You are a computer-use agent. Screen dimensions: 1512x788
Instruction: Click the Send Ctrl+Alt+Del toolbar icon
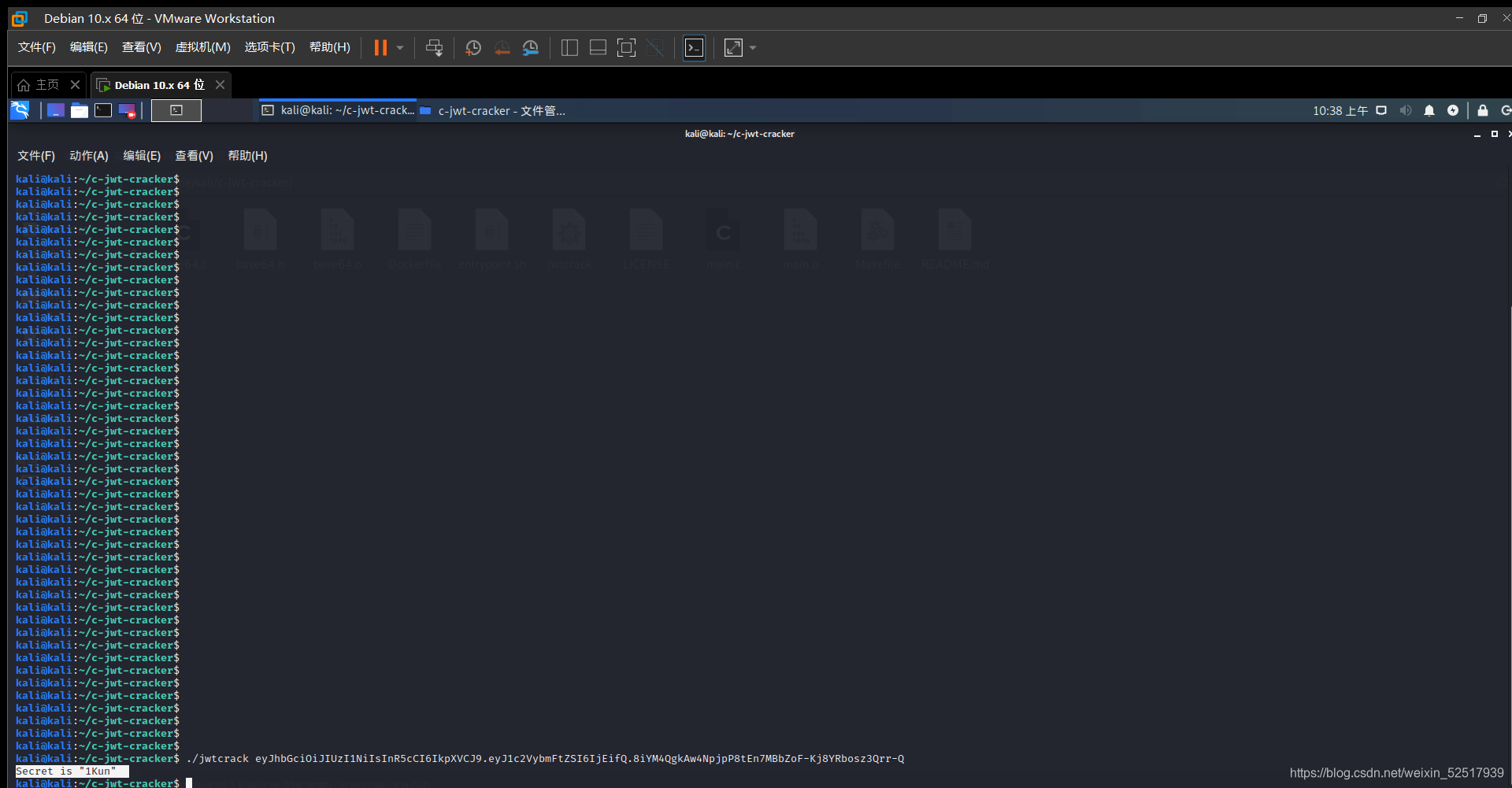tap(434, 48)
